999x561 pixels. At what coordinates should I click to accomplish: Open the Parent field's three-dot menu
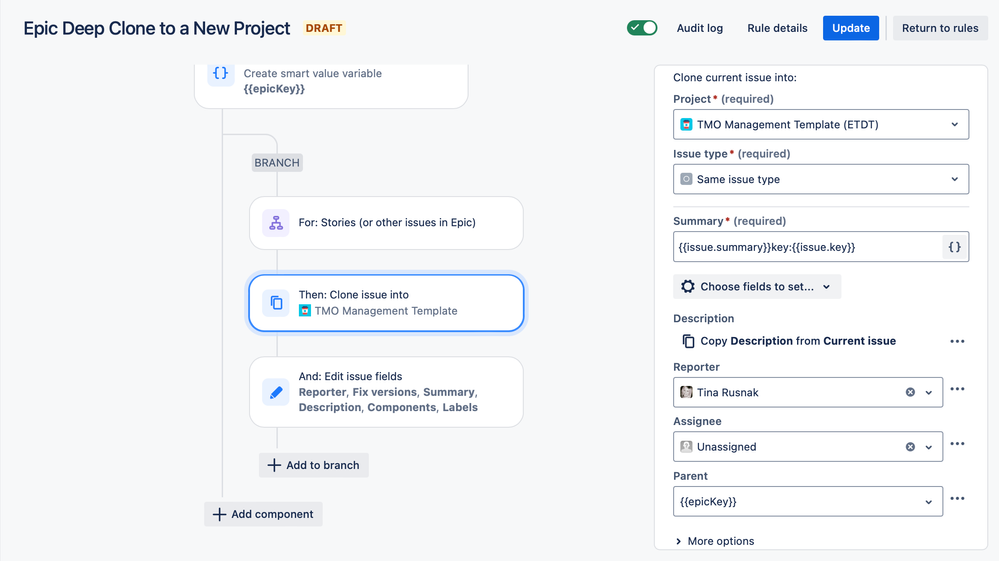pos(957,499)
